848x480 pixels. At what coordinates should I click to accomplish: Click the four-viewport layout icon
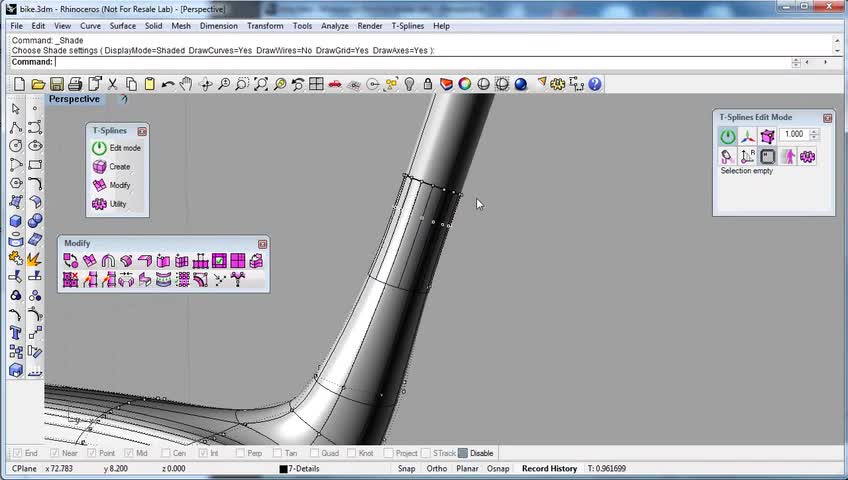coord(316,84)
